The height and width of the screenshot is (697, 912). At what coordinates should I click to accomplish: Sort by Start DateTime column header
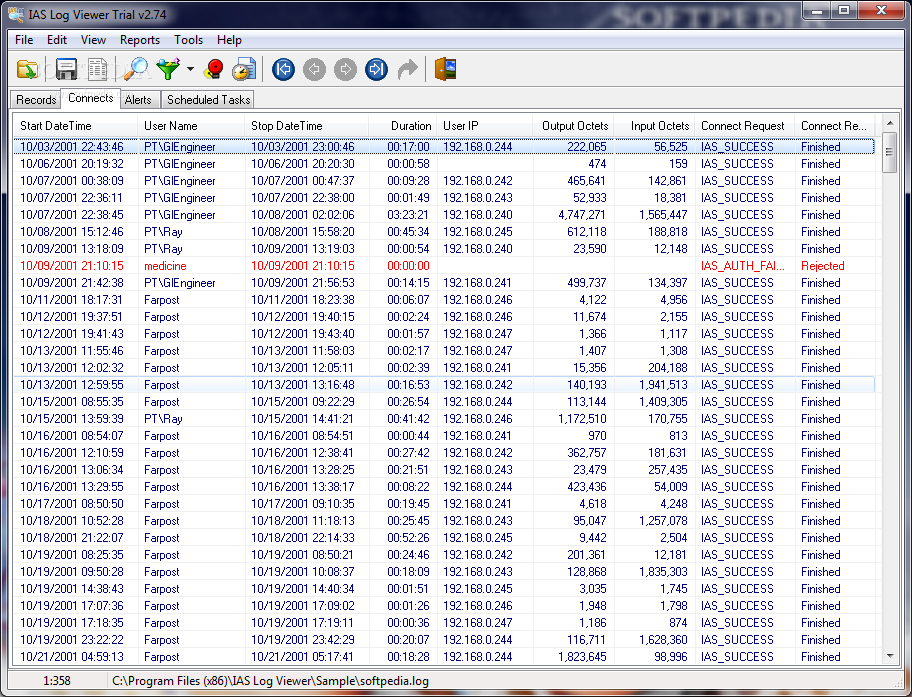point(76,126)
